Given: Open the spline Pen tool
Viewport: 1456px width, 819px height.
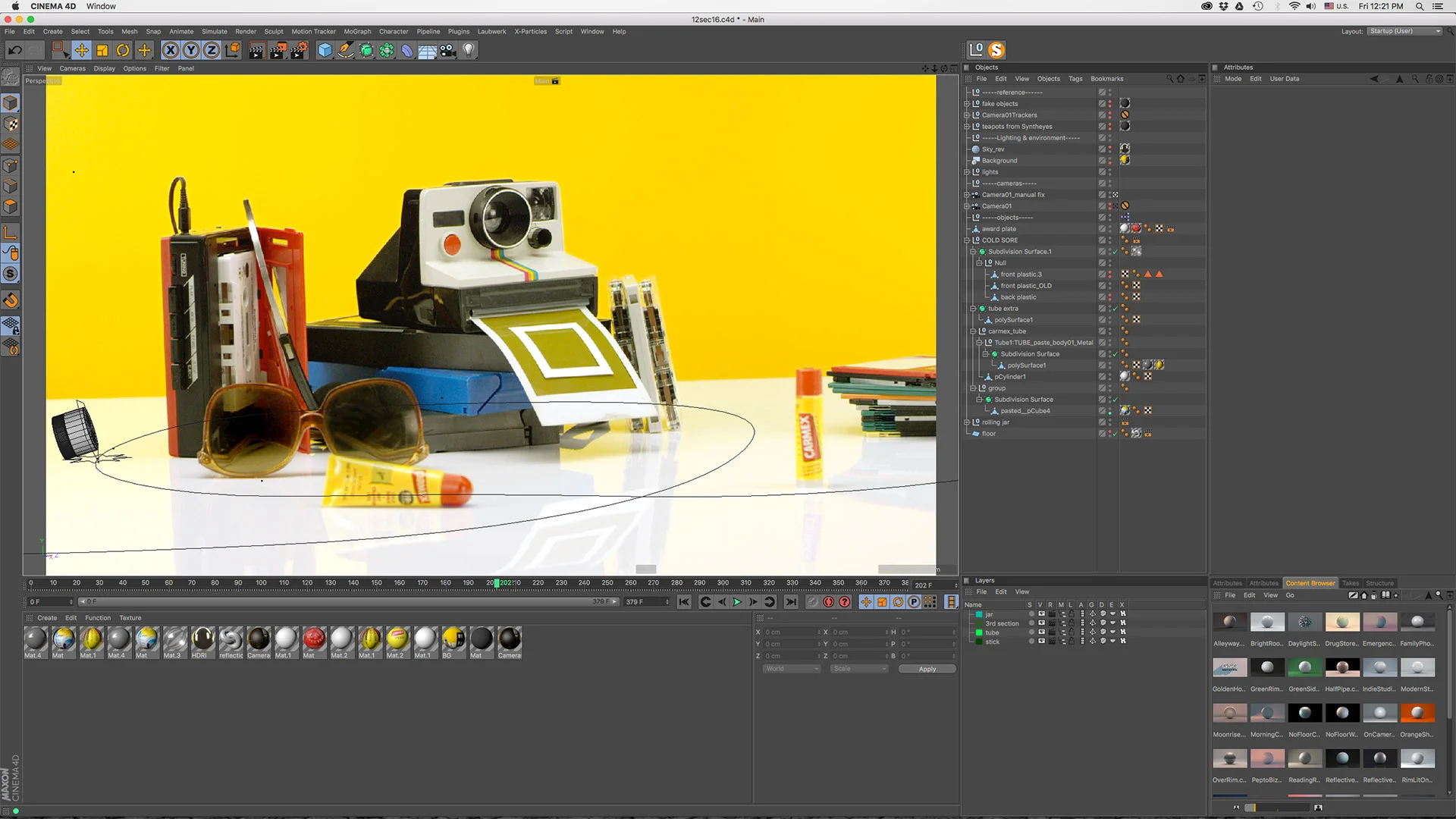Looking at the screenshot, I should click(x=345, y=50).
